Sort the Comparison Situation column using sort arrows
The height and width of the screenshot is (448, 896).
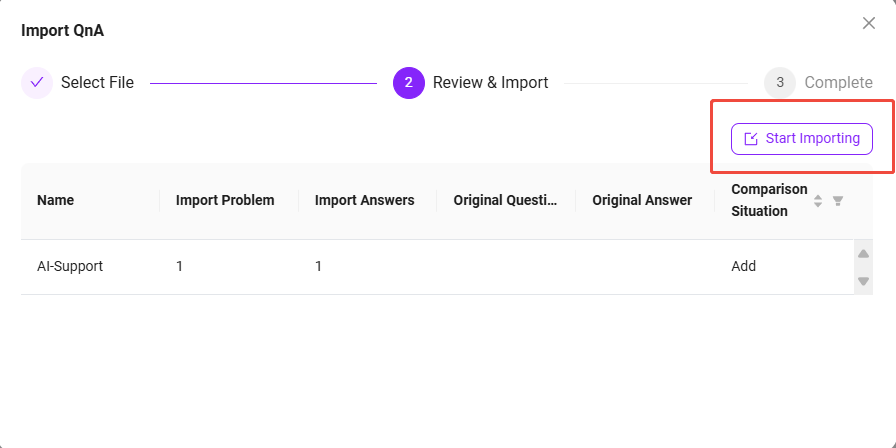pyautogui.click(x=818, y=201)
